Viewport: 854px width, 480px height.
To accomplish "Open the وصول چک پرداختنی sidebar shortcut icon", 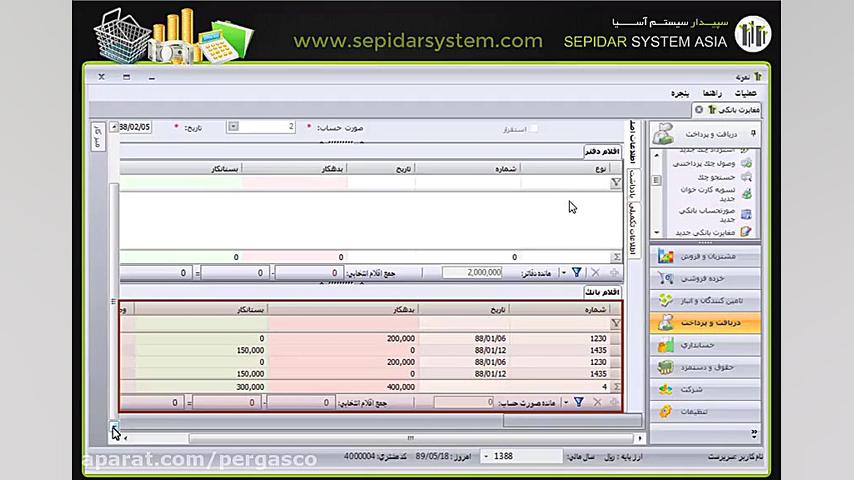I will click(746, 163).
